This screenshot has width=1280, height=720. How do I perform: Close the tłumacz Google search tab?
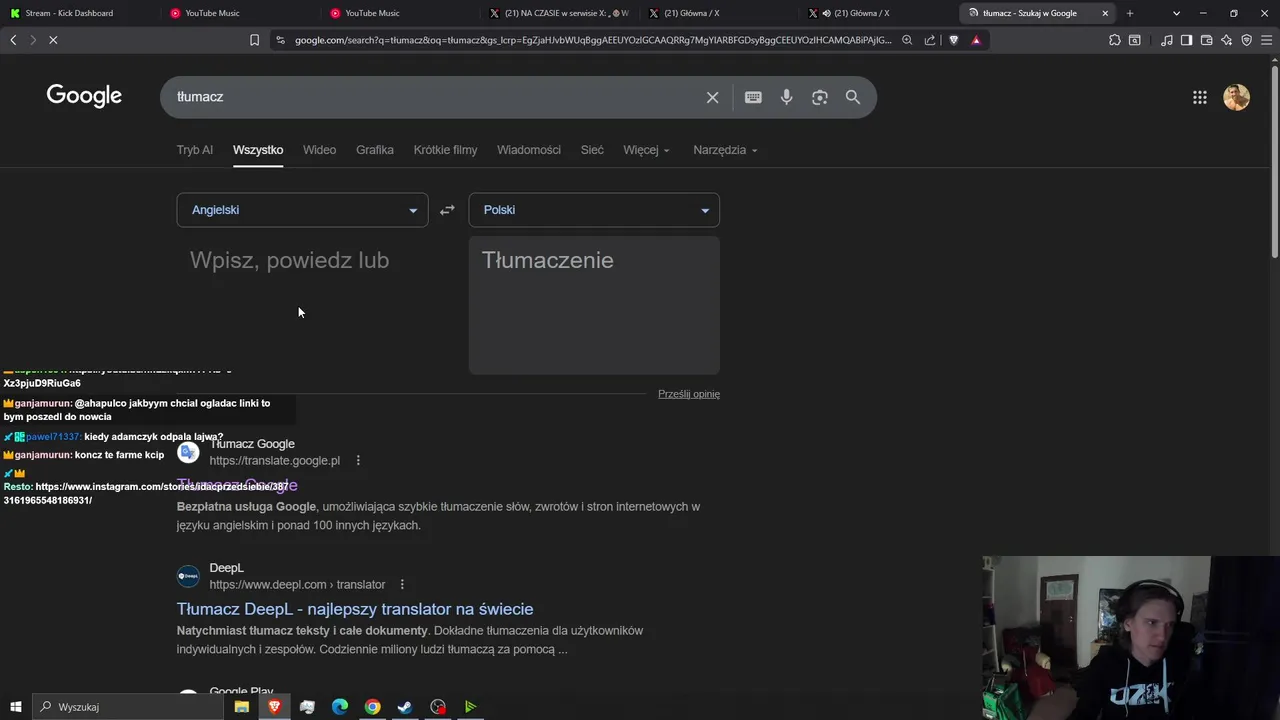point(1105,13)
